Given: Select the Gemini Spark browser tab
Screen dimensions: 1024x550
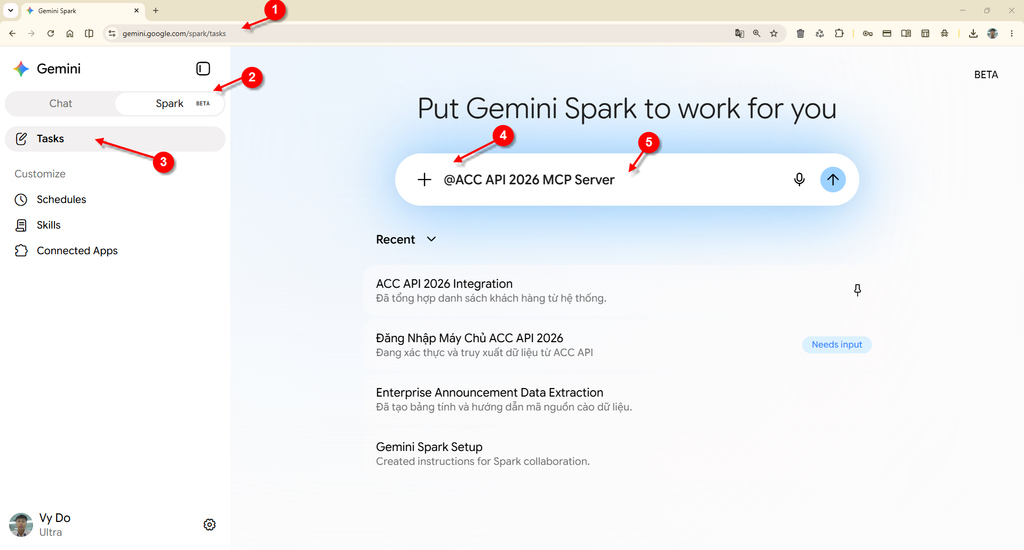Looking at the screenshot, I should click(84, 10).
